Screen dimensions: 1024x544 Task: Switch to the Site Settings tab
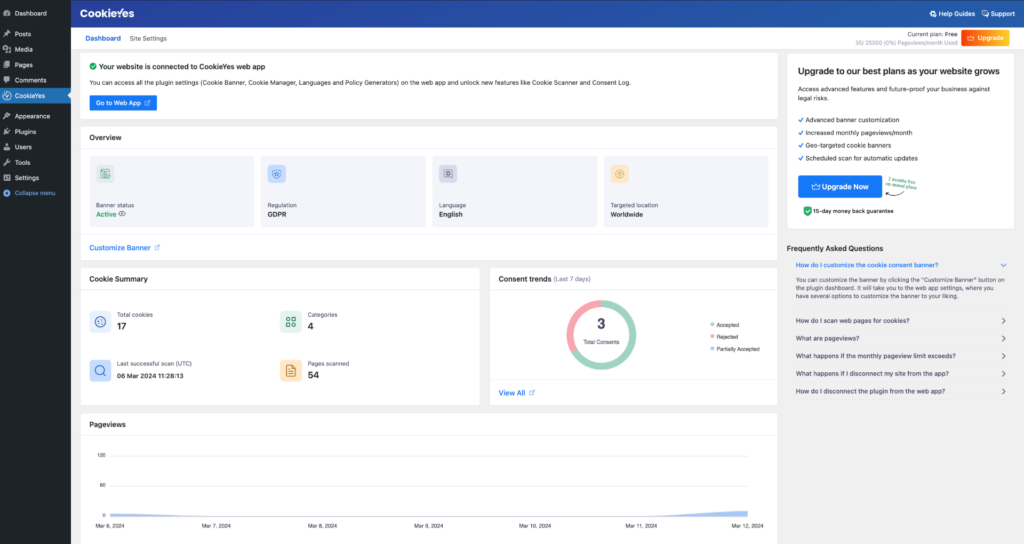tap(148, 38)
